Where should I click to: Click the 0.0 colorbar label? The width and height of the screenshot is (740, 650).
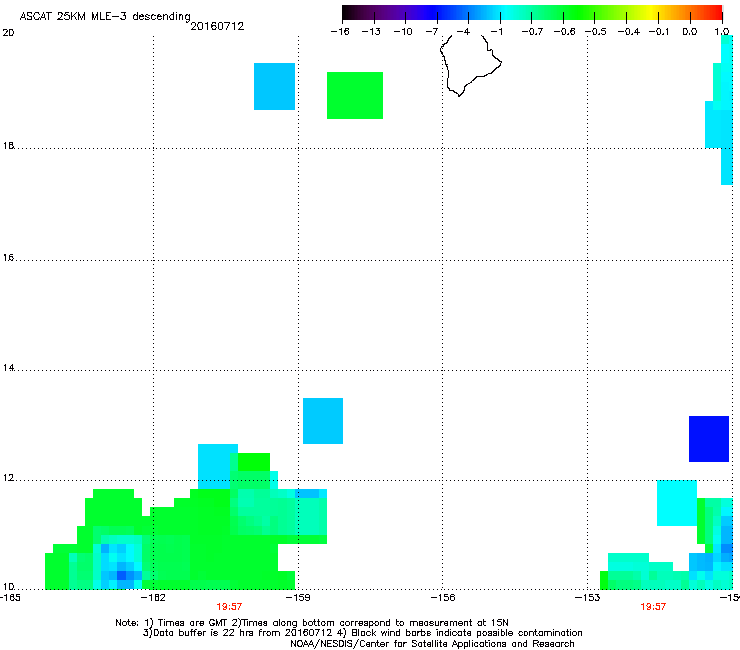[690, 32]
